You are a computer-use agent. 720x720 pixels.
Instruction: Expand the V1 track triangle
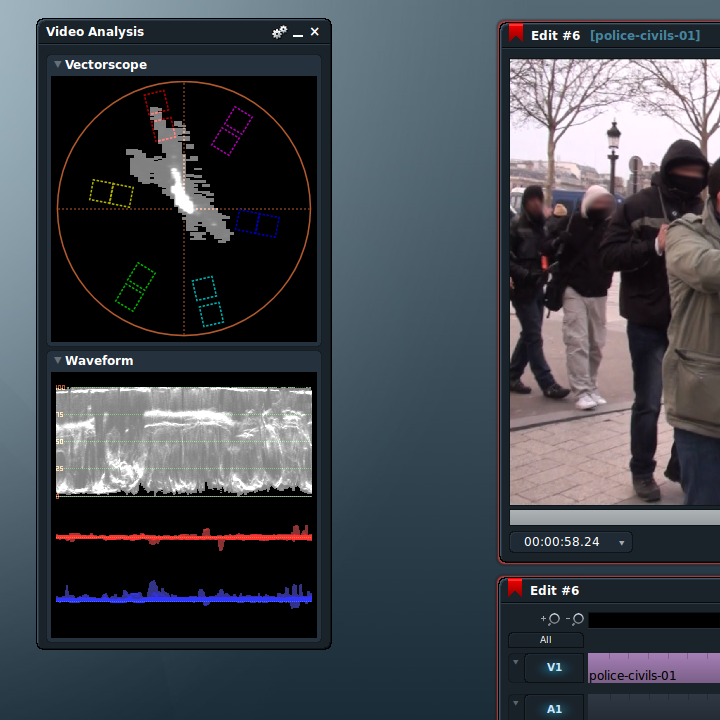tap(516, 662)
